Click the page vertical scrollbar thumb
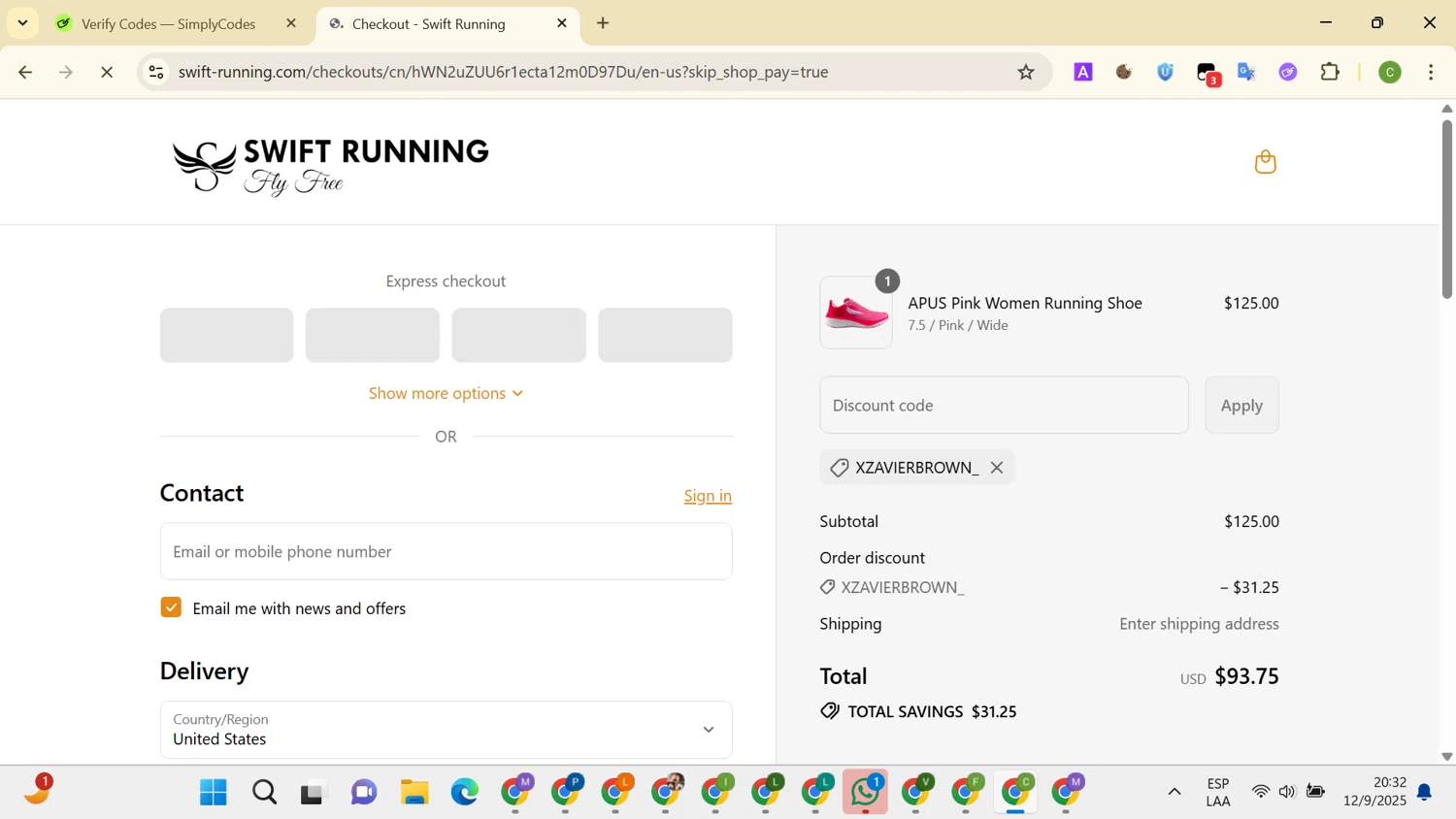The image size is (1456, 819). pos(1446,209)
